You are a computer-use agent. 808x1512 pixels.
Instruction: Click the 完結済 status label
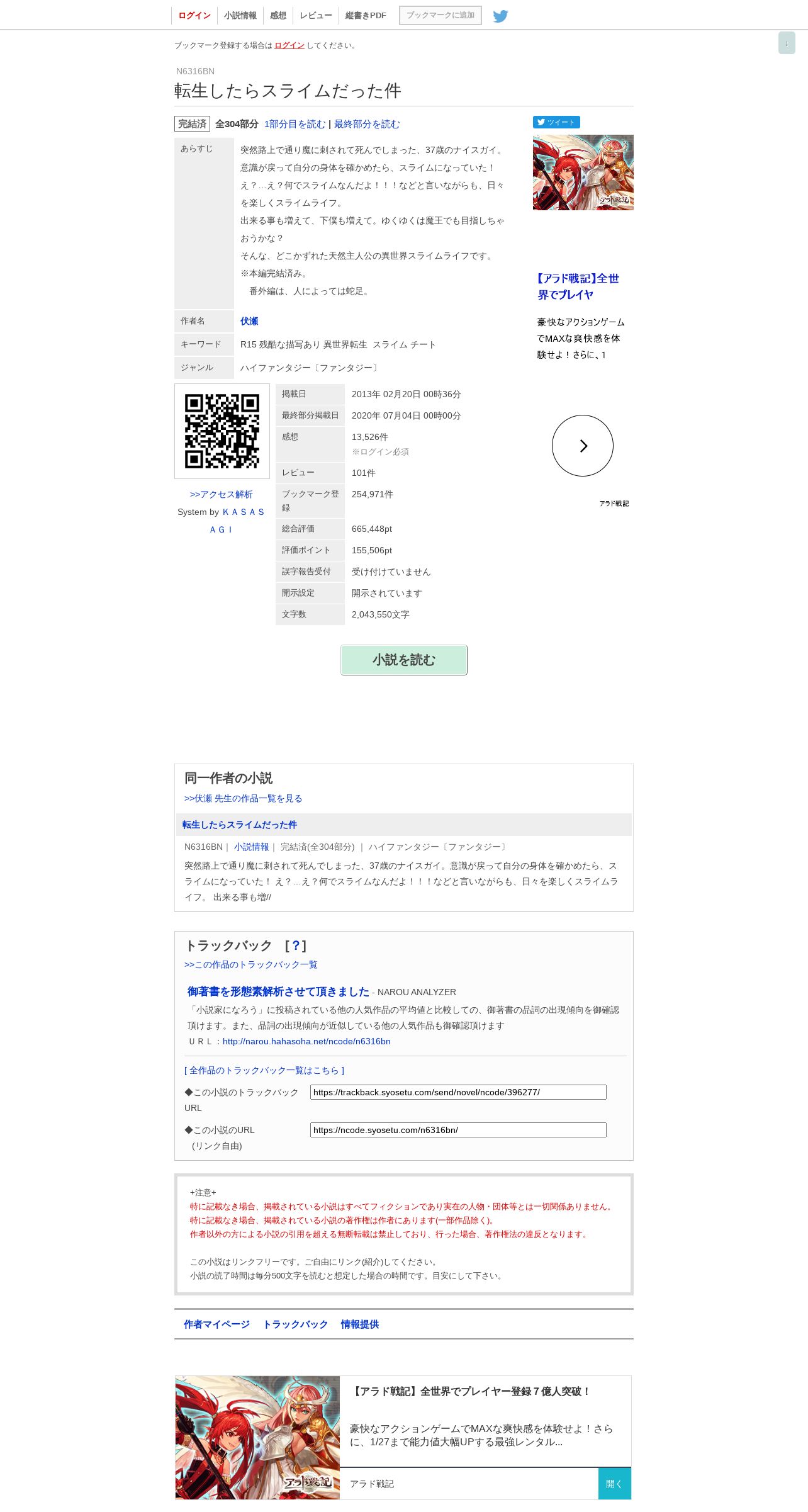192,124
